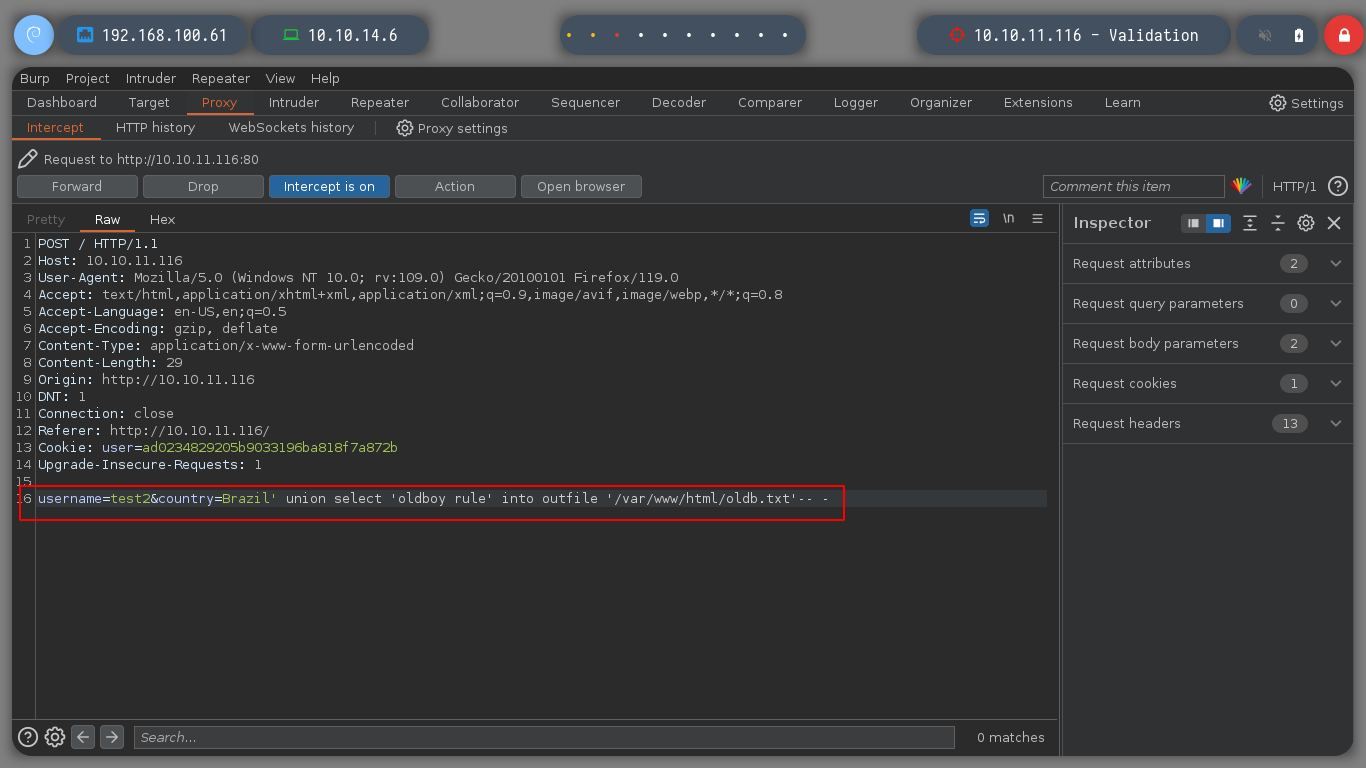Click the Content-Length: 29 header line

(x=110, y=363)
